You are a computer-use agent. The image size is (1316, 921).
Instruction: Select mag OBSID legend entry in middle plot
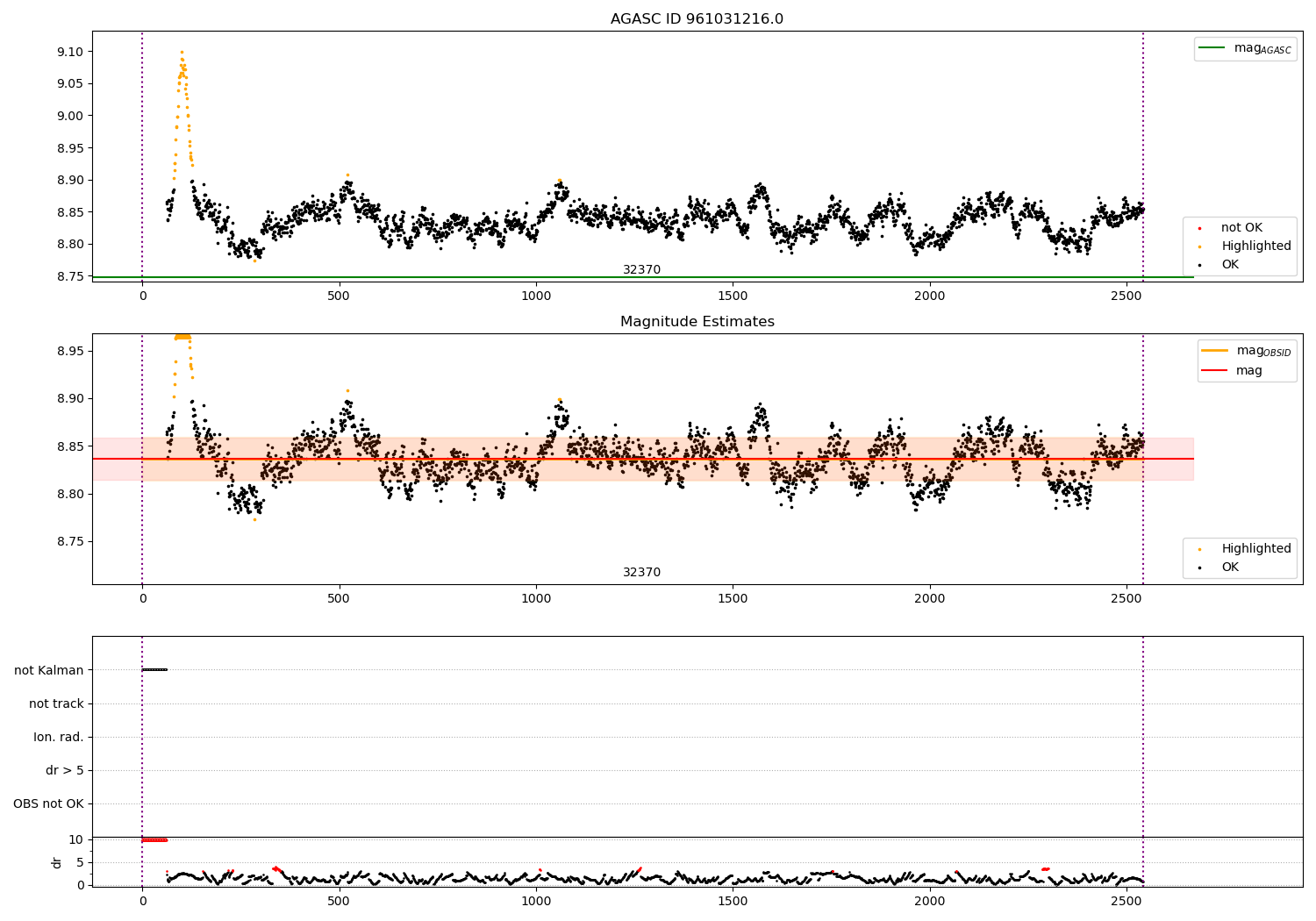click(1263, 351)
